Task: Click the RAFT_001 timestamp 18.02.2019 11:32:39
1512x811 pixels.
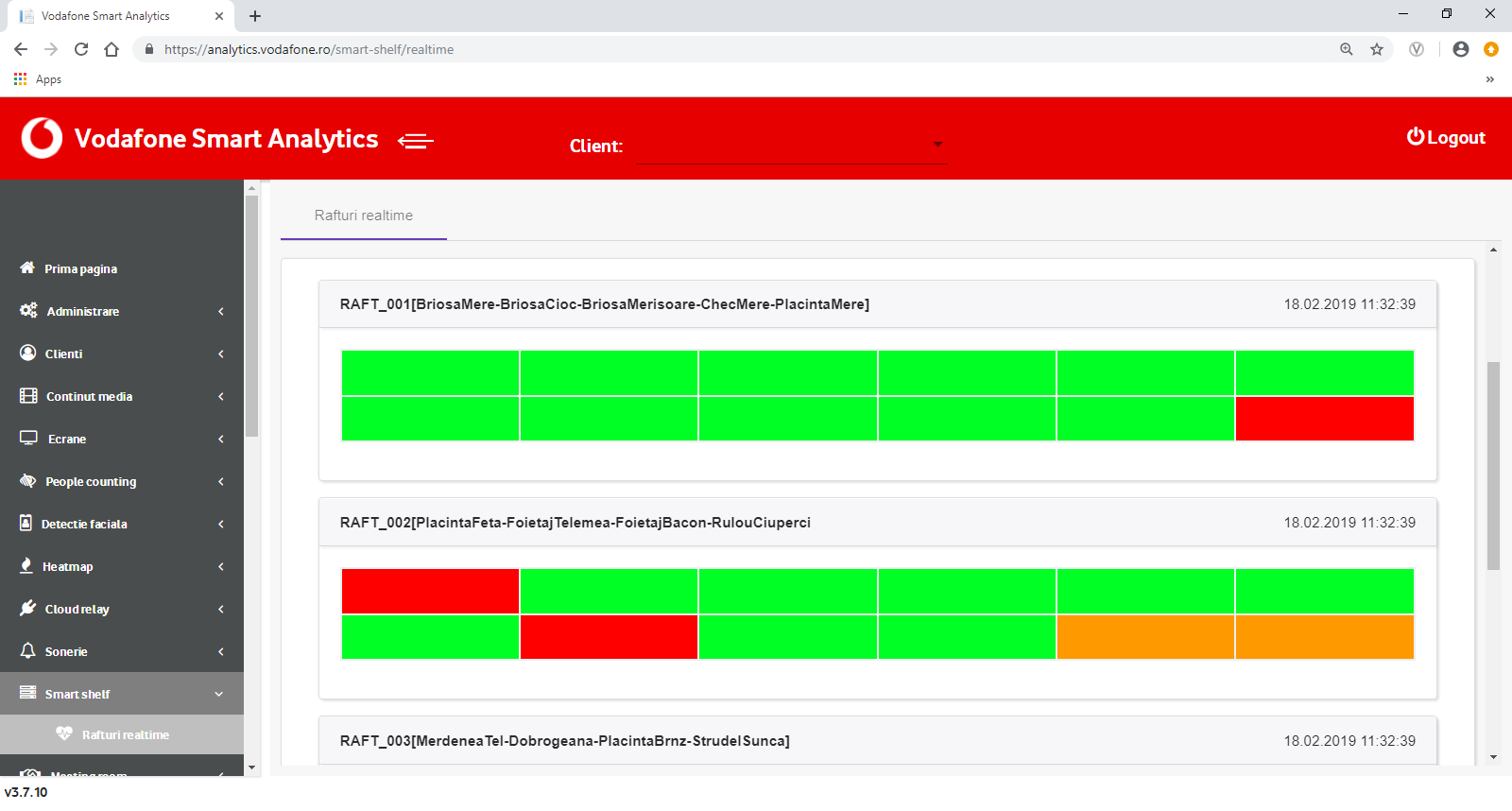Action: pyautogui.click(x=1349, y=304)
